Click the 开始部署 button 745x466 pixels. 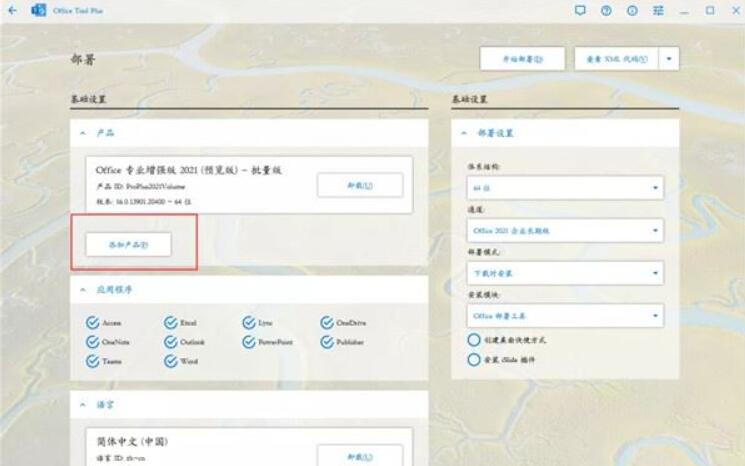tap(523, 59)
